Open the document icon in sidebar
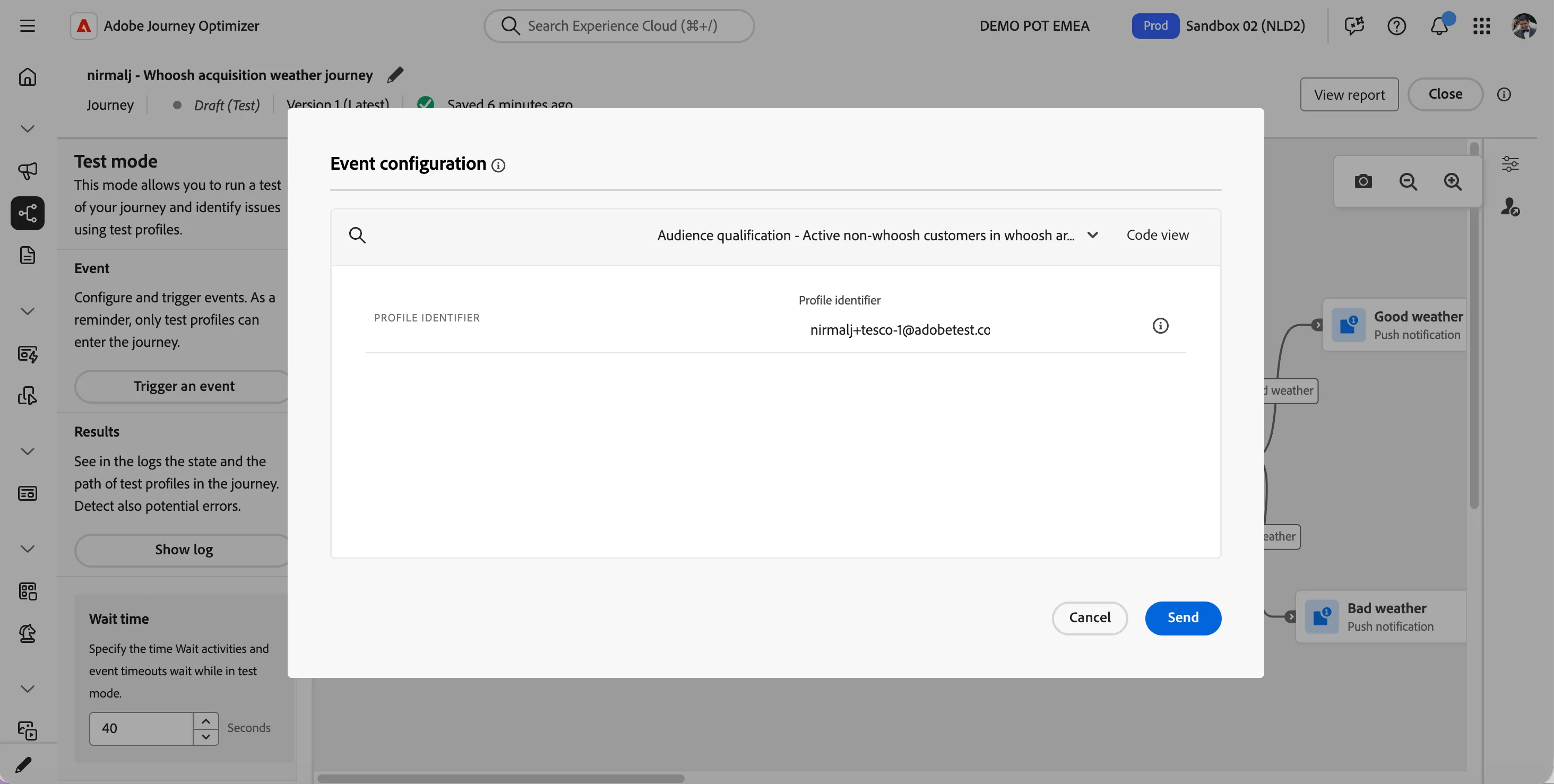1554x784 pixels. point(27,255)
